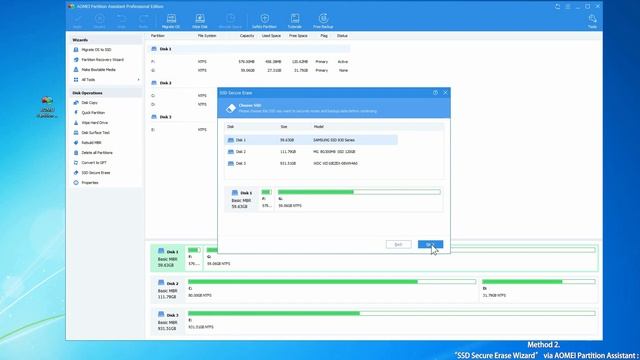Click the Next button in the dialog
The height and width of the screenshot is (360, 640).
tap(430, 244)
